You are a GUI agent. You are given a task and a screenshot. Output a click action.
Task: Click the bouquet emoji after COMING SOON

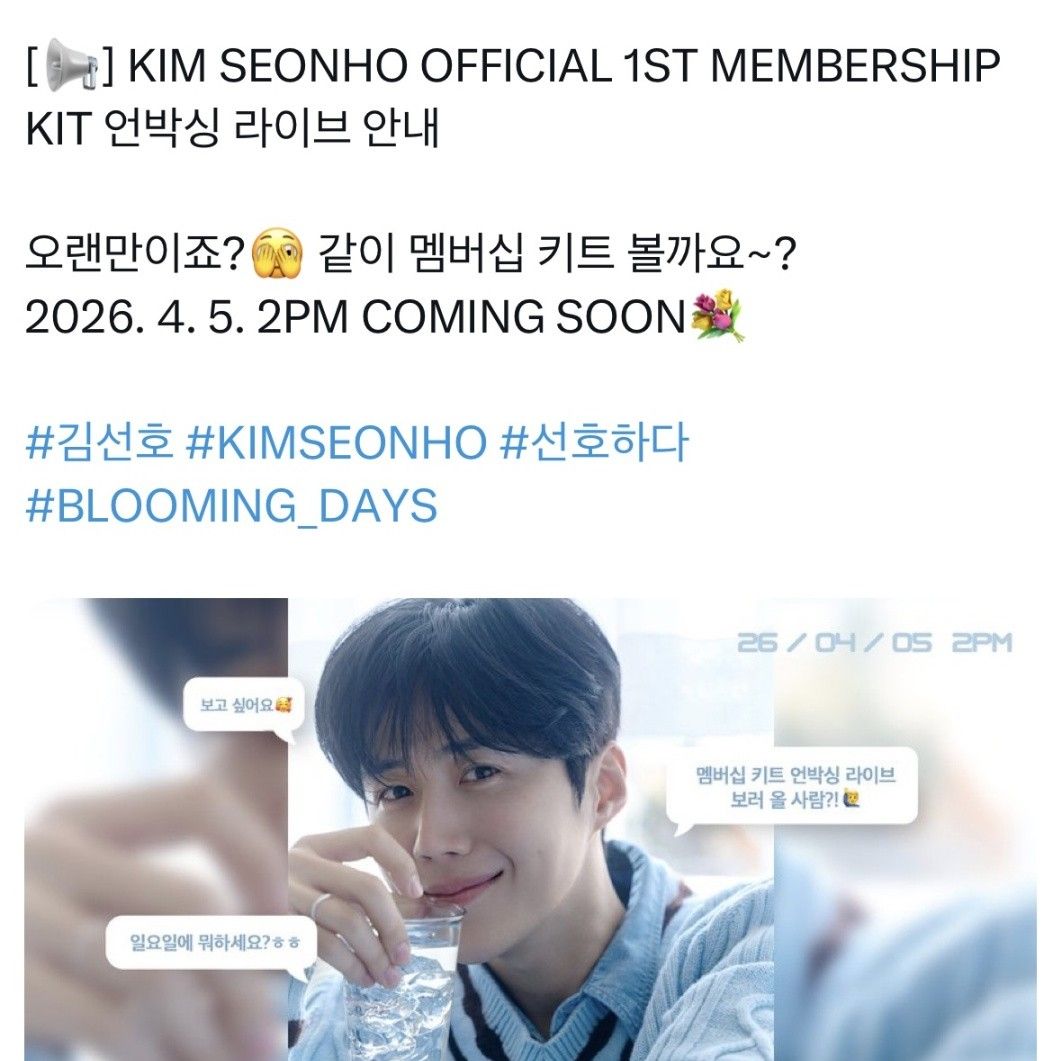click(x=718, y=316)
